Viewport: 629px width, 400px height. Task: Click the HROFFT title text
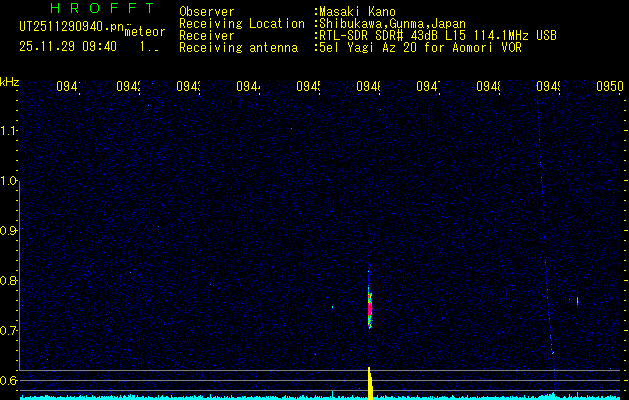point(101,10)
